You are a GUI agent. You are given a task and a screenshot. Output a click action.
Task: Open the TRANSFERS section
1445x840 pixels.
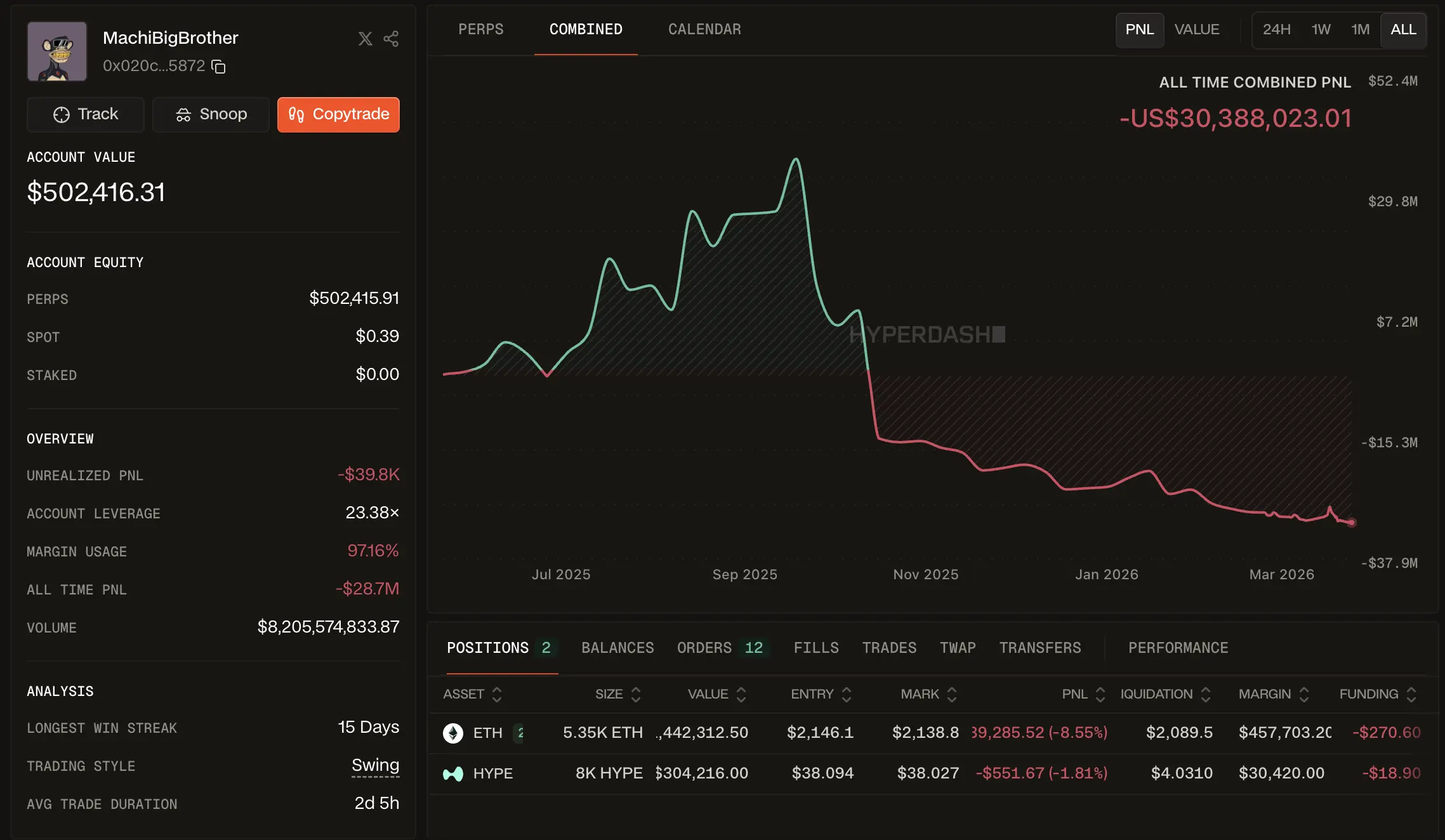click(1039, 648)
